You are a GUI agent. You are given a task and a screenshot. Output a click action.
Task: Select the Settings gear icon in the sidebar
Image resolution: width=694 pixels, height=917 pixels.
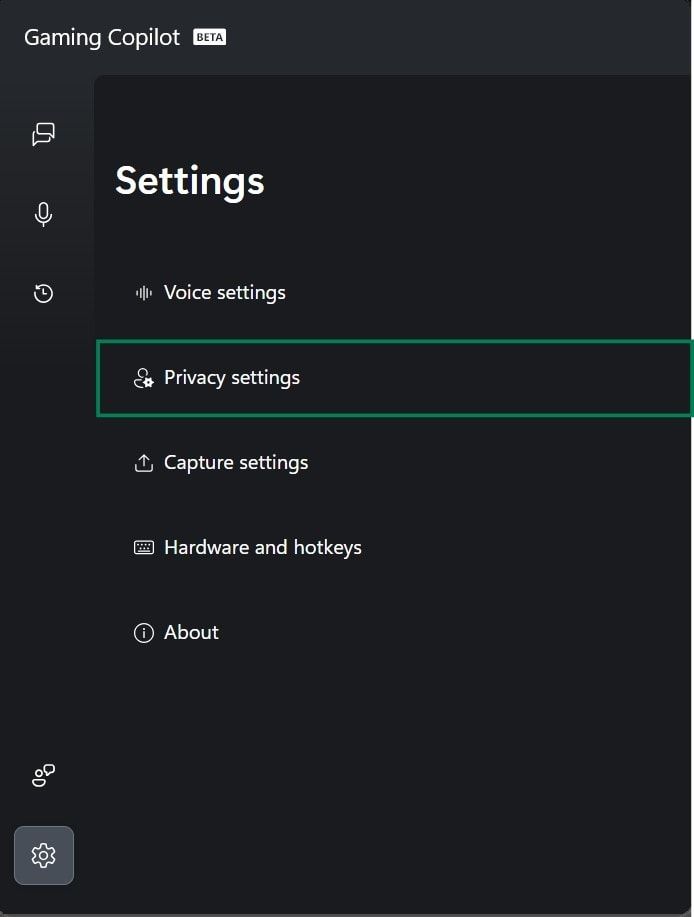tap(43, 855)
